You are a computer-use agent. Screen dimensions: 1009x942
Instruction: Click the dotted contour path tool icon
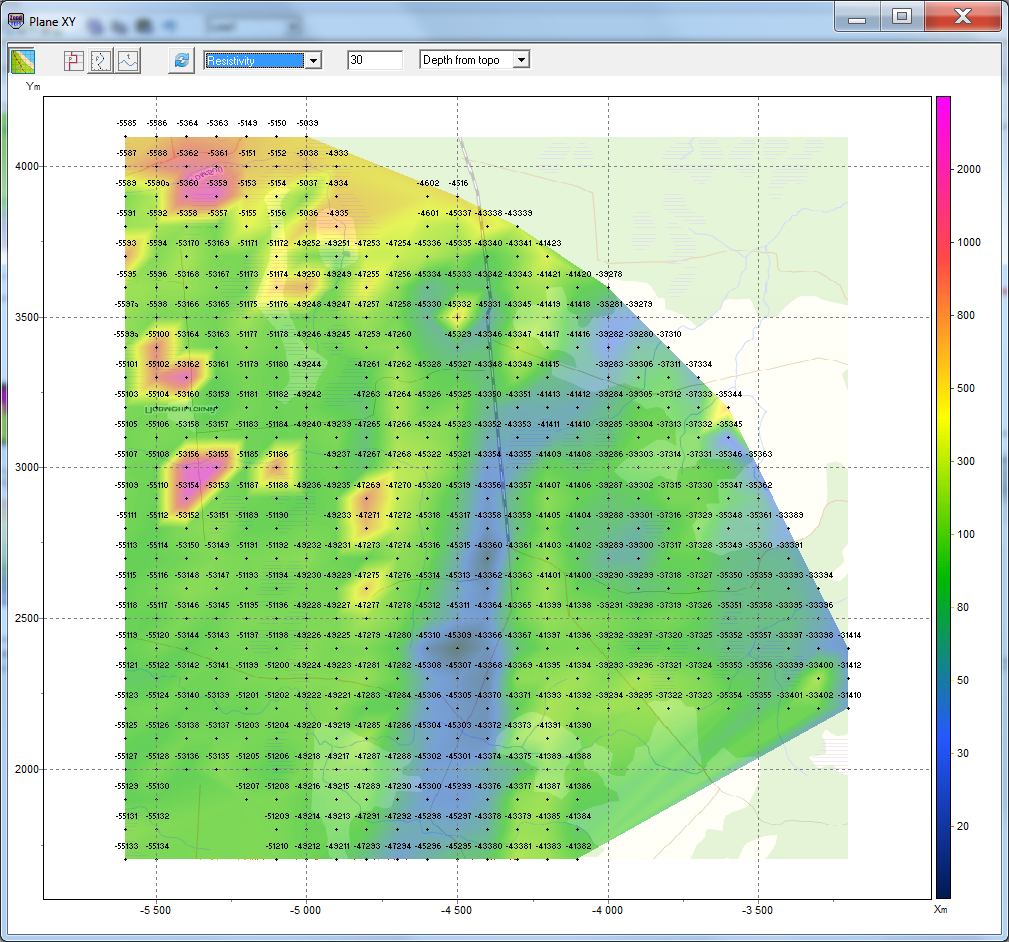pyautogui.click(x=101, y=61)
